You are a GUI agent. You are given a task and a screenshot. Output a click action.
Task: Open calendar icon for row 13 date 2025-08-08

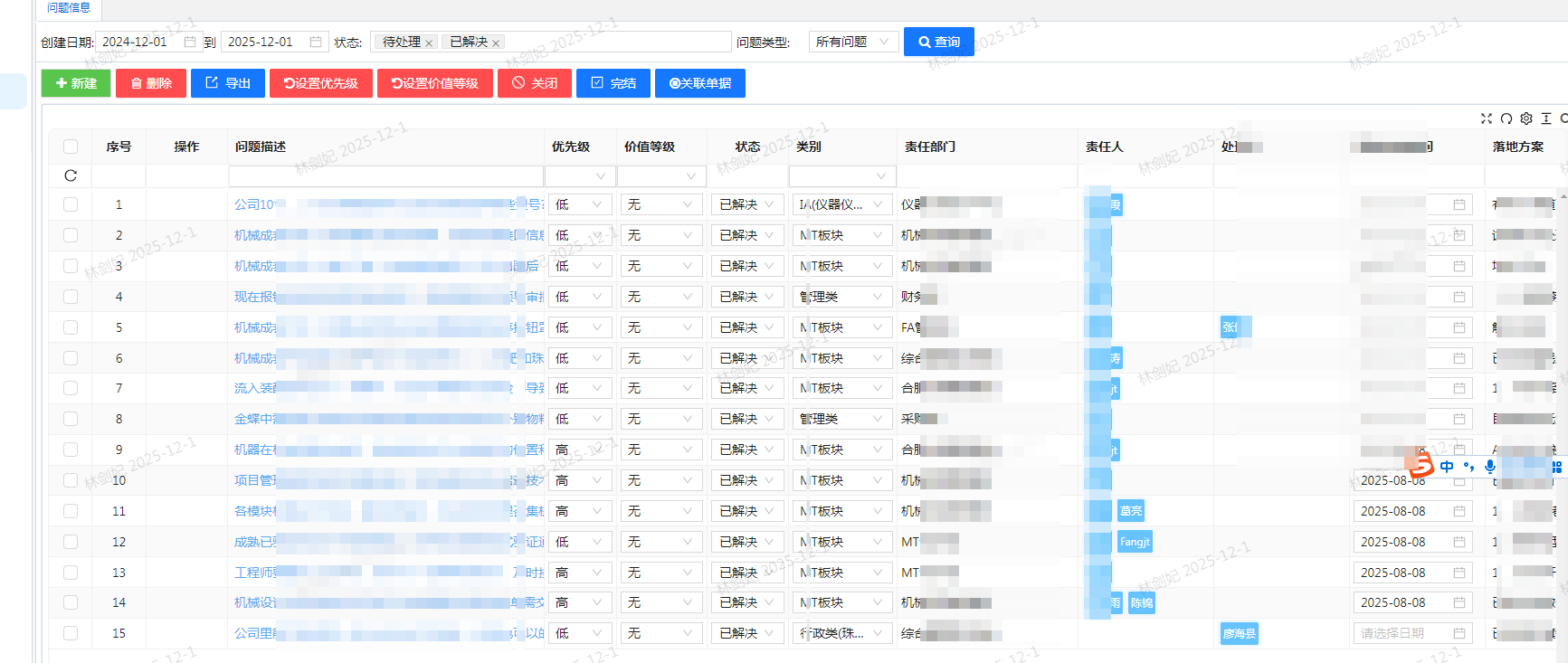point(1459,573)
